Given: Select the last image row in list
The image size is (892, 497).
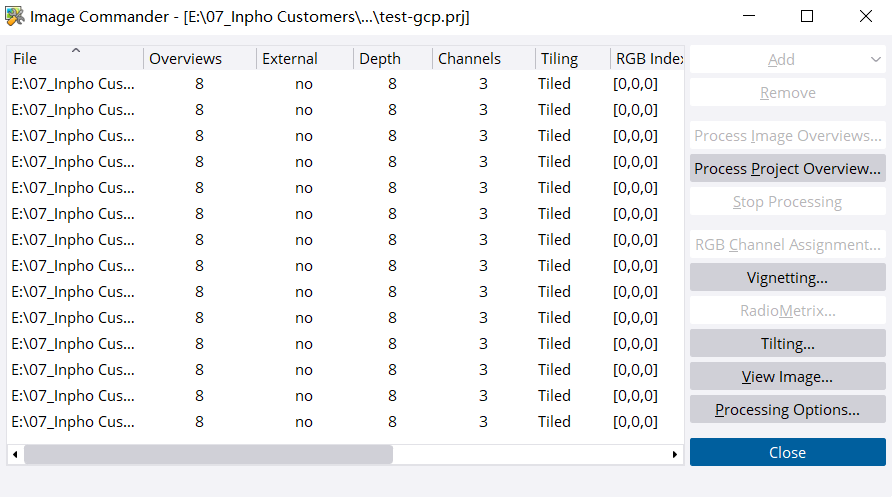Looking at the screenshot, I should tap(73, 422).
